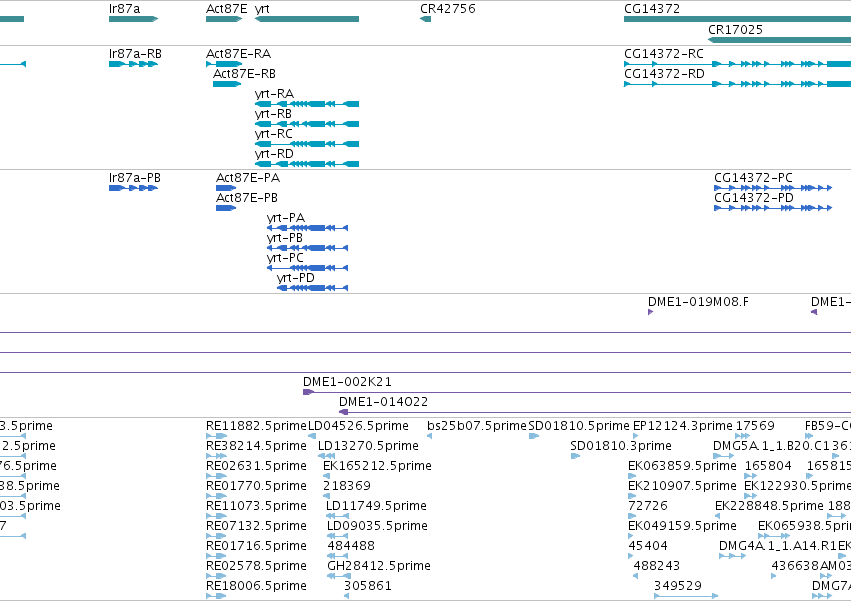Viewport: 851px width, 601px height.
Task: Select transcript Act87E-RB
Action: pos(227,84)
